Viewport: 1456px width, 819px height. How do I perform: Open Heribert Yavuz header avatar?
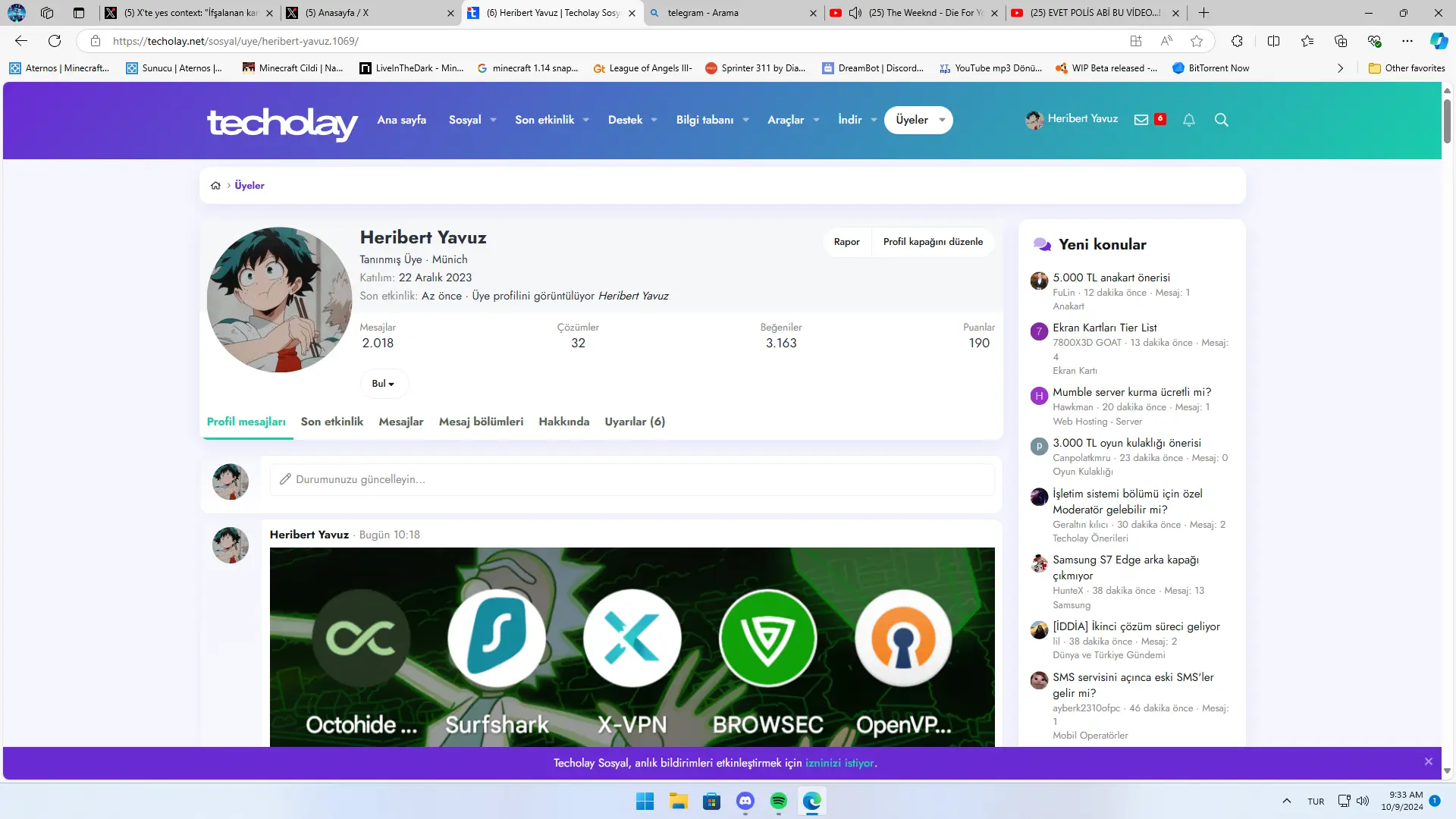click(x=1034, y=120)
